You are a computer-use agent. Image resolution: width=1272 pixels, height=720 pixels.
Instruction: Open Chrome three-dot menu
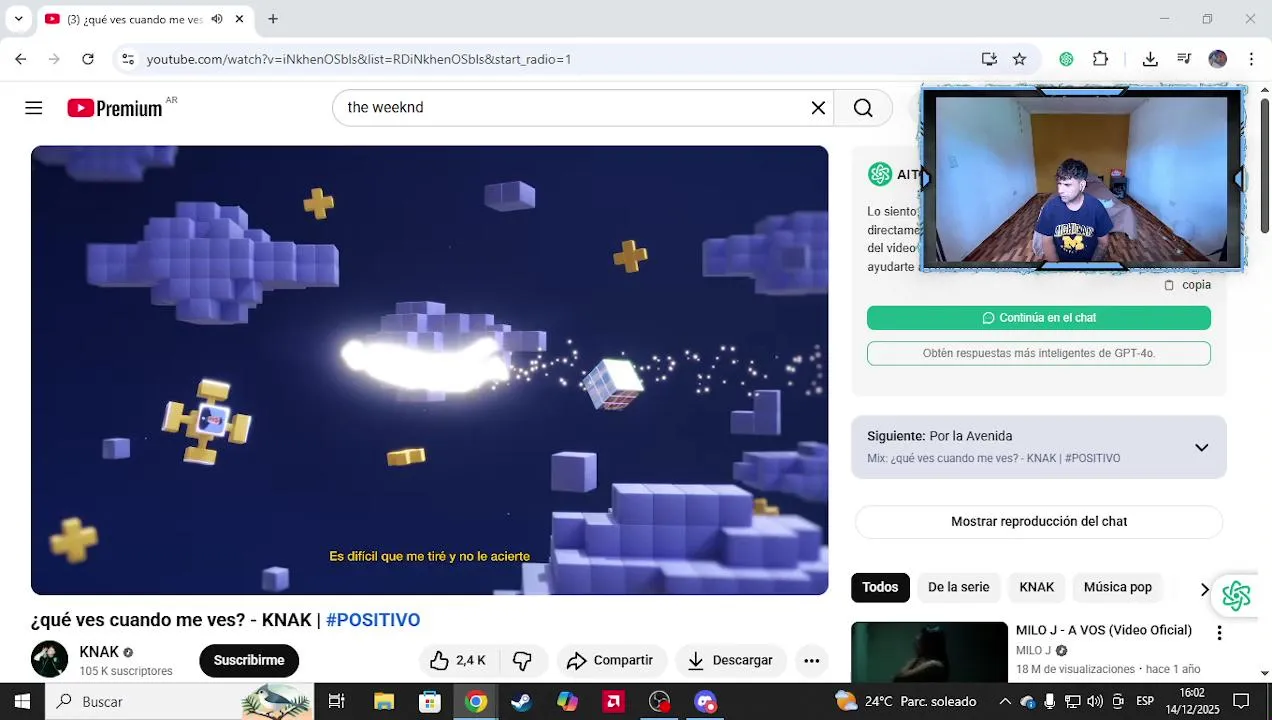[x=1251, y=59]
